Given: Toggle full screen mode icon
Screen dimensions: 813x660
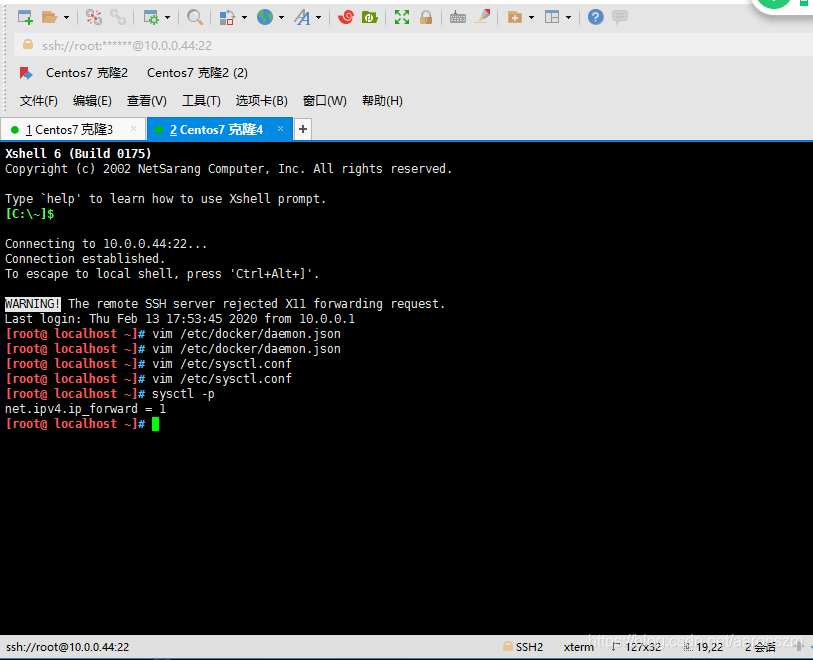Looking at the screenshot, I should 402,17.
